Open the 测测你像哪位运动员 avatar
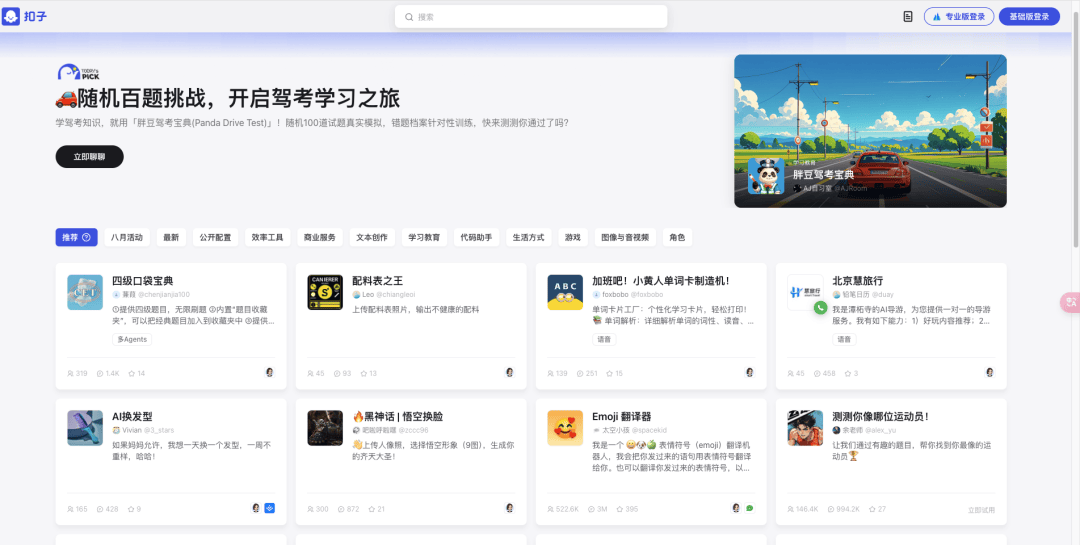 [x=805, y=428]
